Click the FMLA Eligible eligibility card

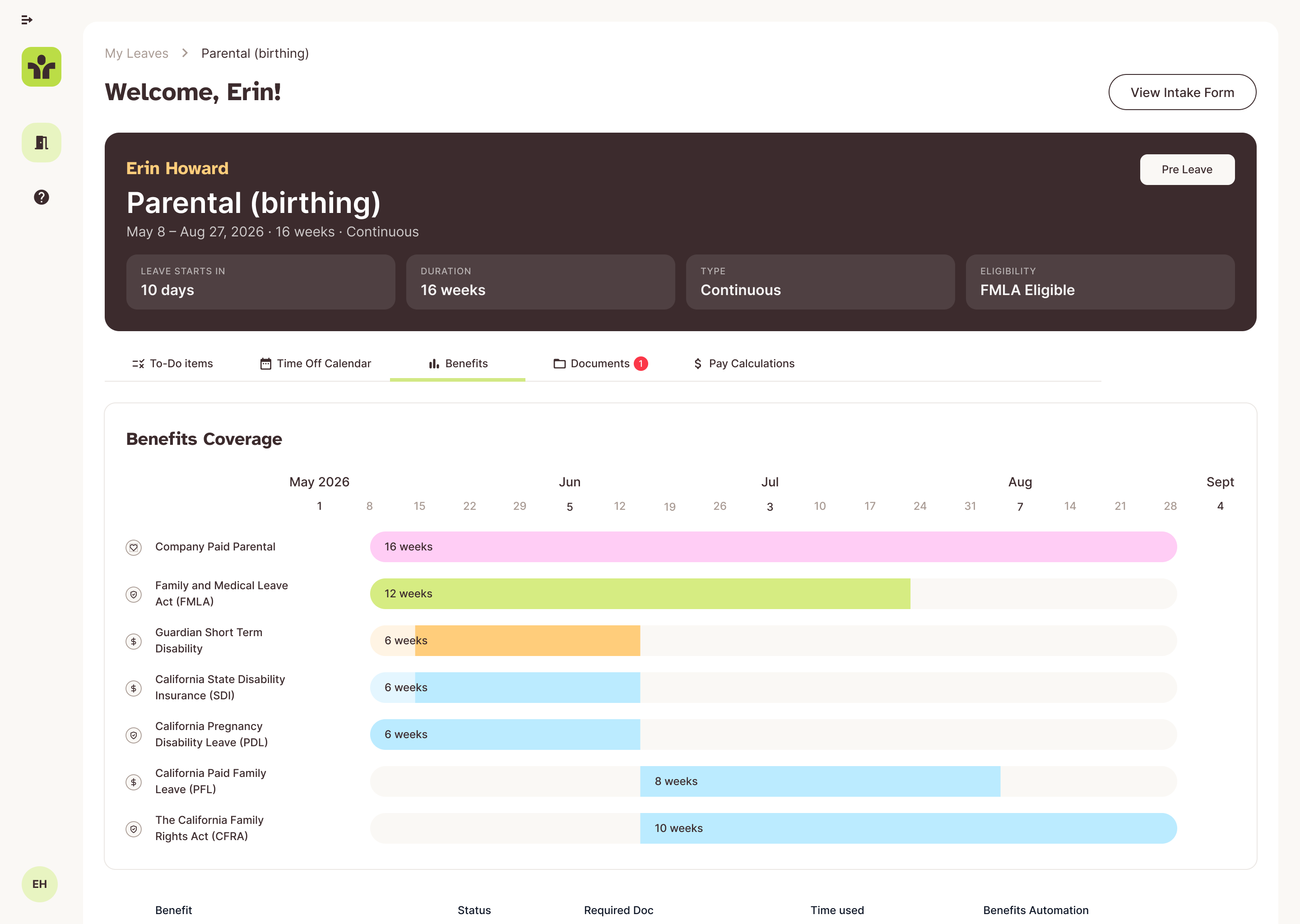(1100, 282)
